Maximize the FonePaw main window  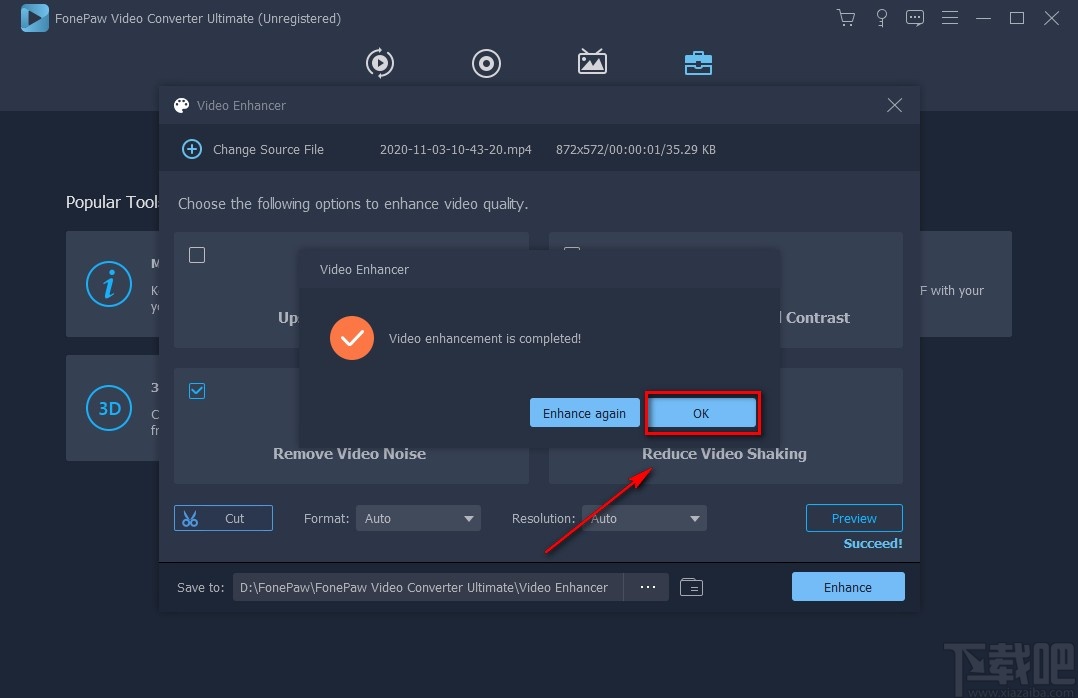pos(1017,19)
